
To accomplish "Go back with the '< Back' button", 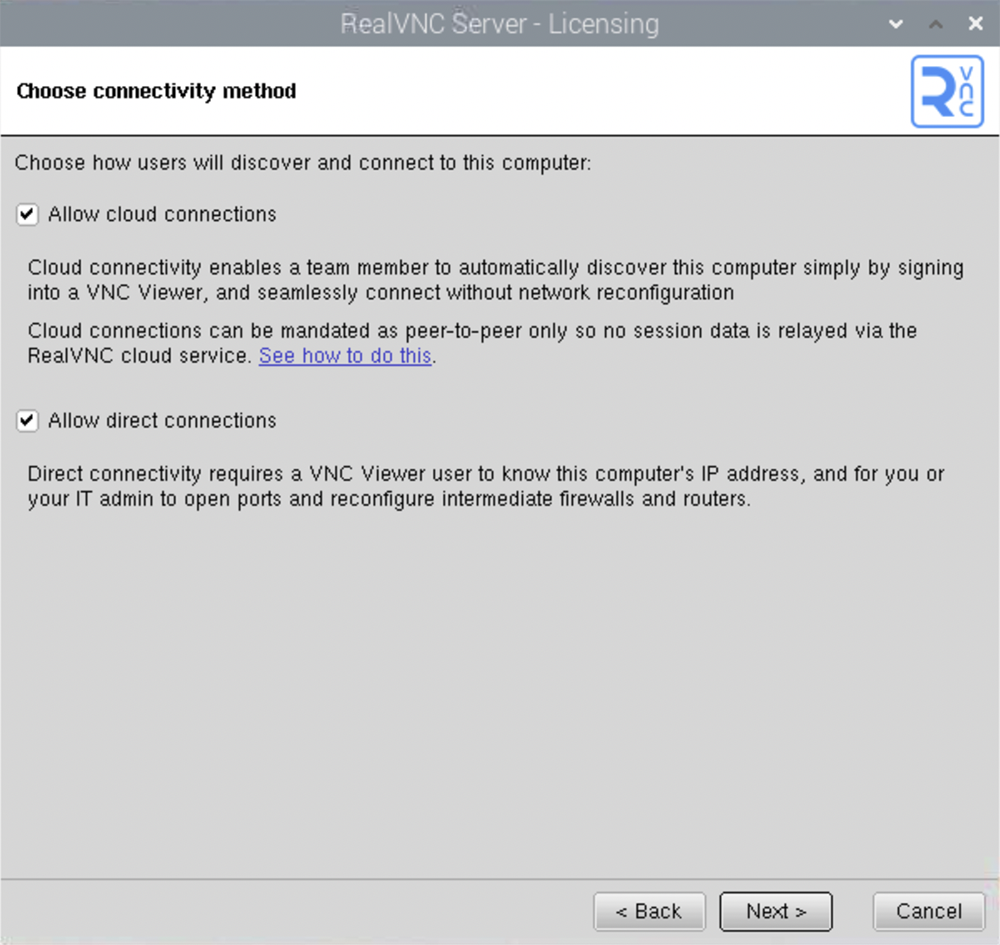I will [649, 911].
